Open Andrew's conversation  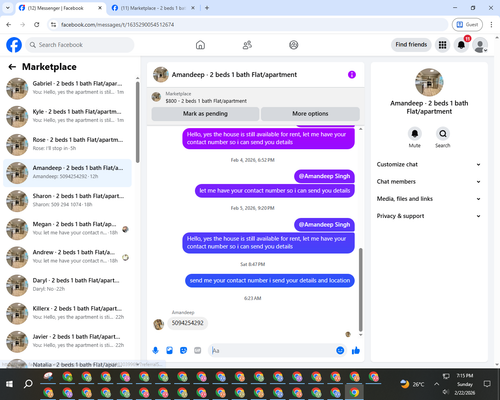67,257
